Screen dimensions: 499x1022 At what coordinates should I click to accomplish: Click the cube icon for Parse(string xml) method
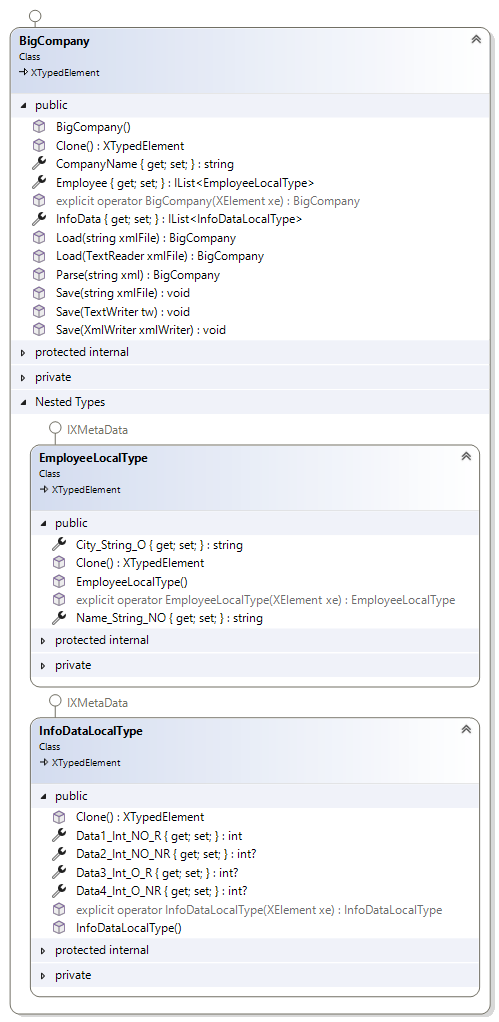pos(39,274)
